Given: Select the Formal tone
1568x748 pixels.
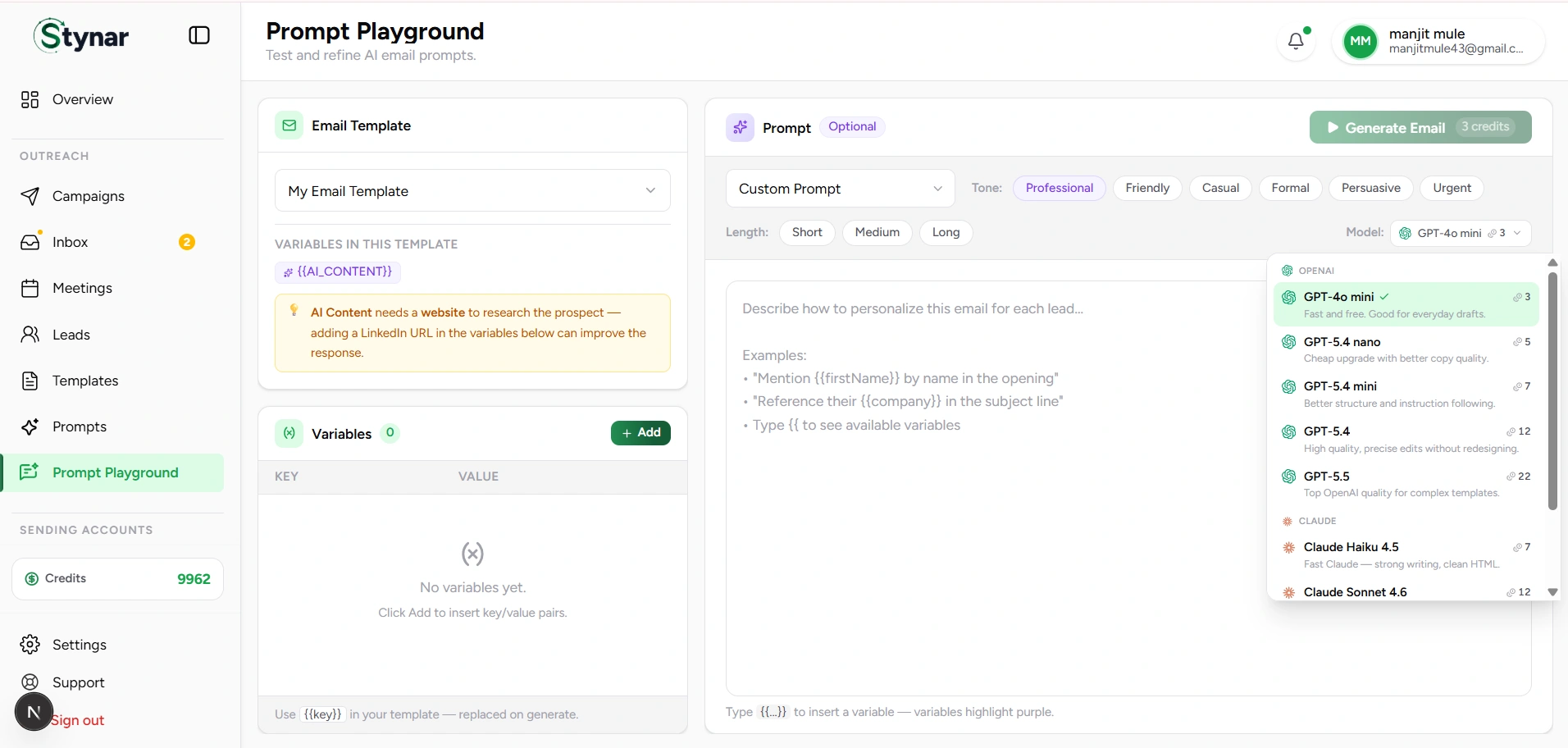Looking at the screenshot, I should point(1290,188).
